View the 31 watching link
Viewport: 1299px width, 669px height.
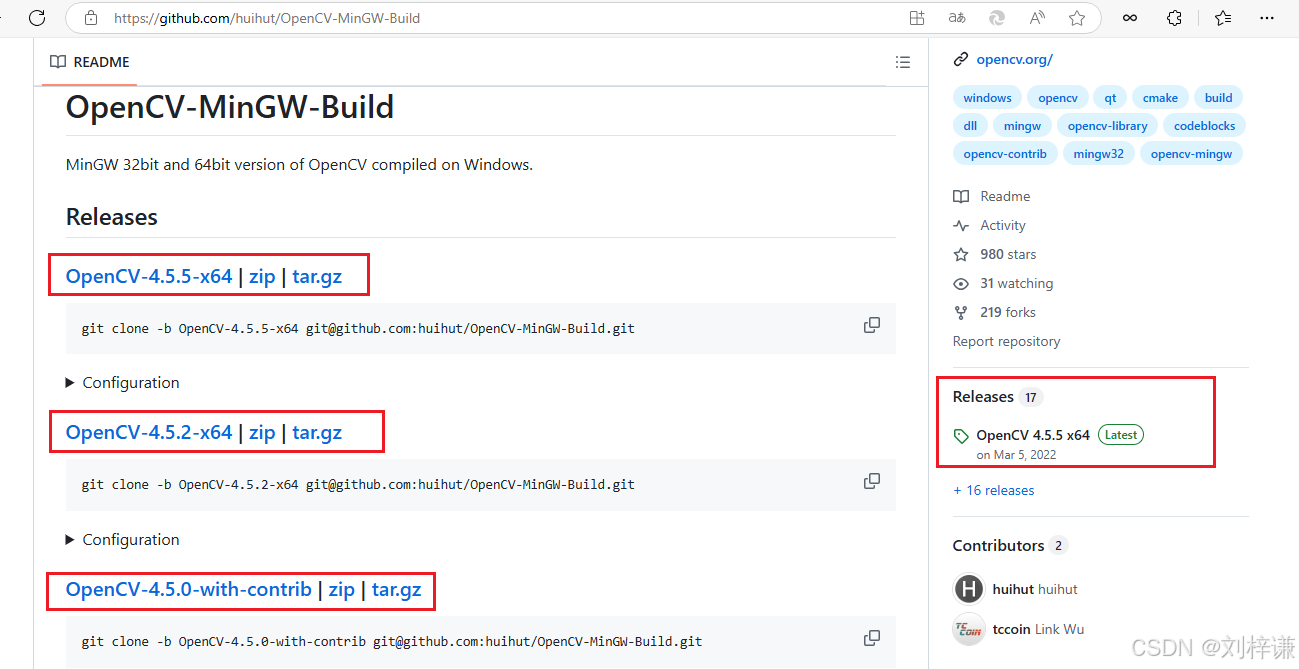tap(1003, 283)
